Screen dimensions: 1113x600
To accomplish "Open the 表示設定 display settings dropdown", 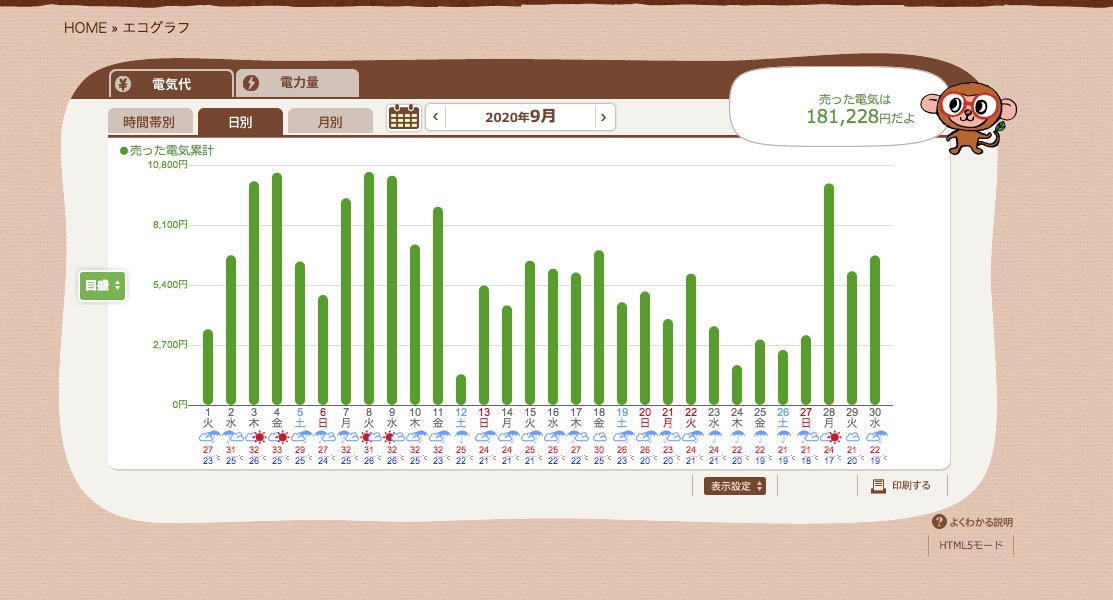I will pyautogui.click(x=735, y=486).
